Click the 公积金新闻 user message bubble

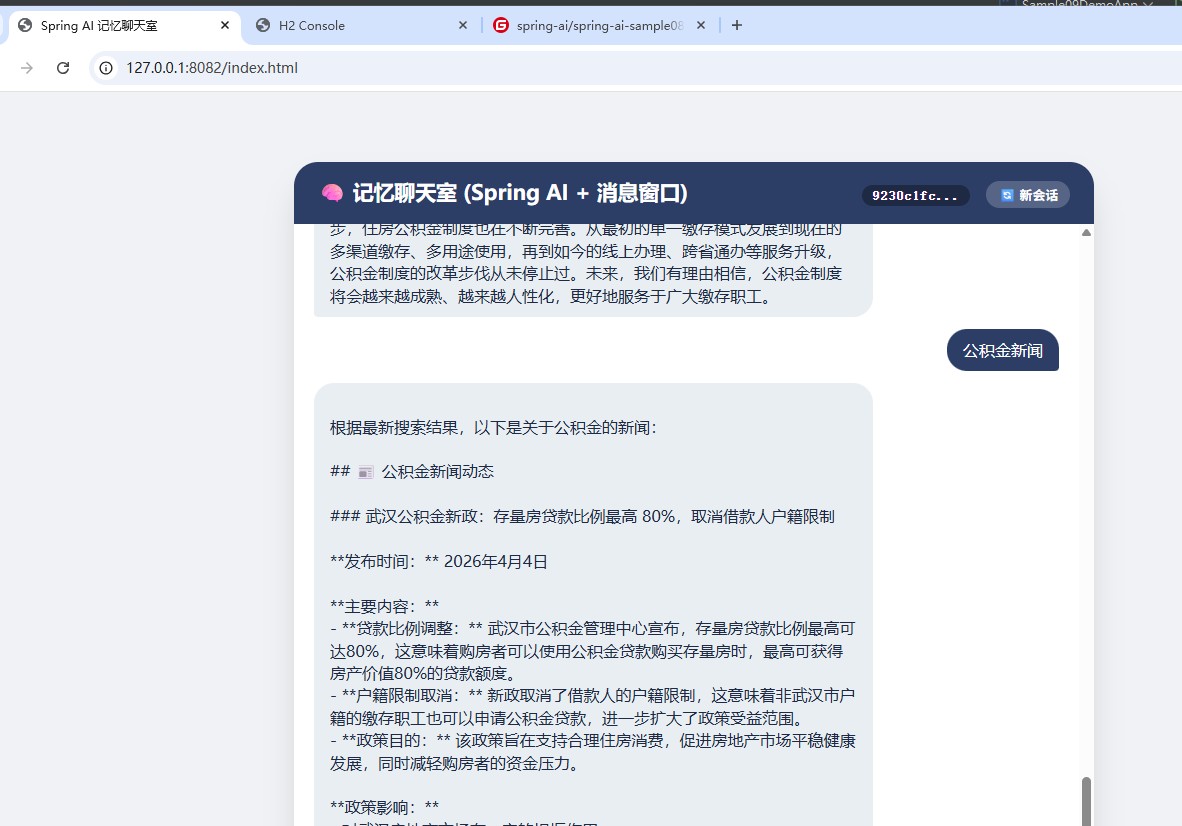click(1002, 350)
